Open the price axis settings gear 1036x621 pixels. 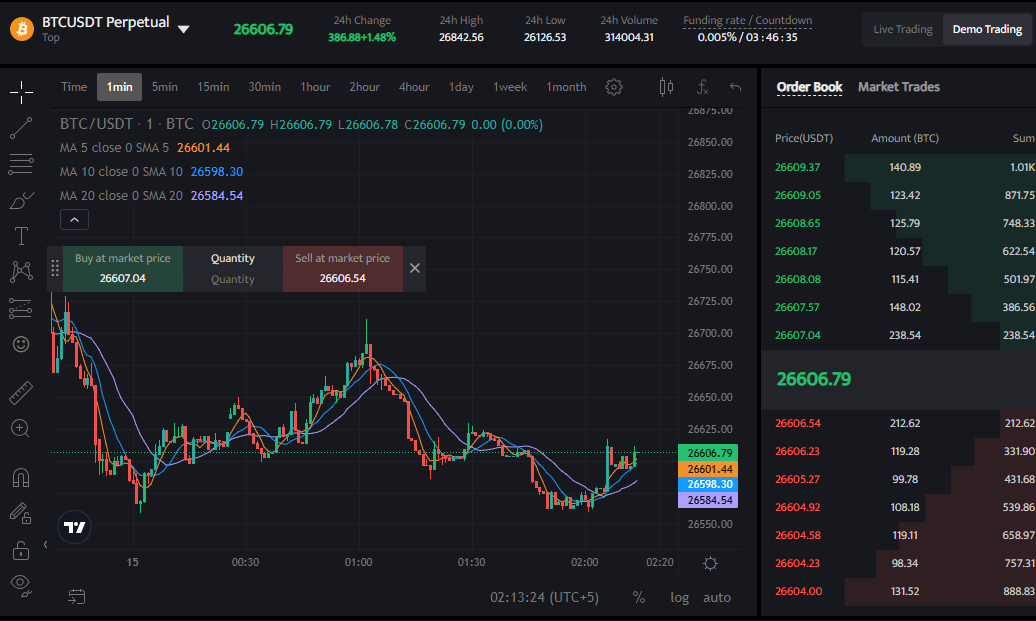click(710, 564)
